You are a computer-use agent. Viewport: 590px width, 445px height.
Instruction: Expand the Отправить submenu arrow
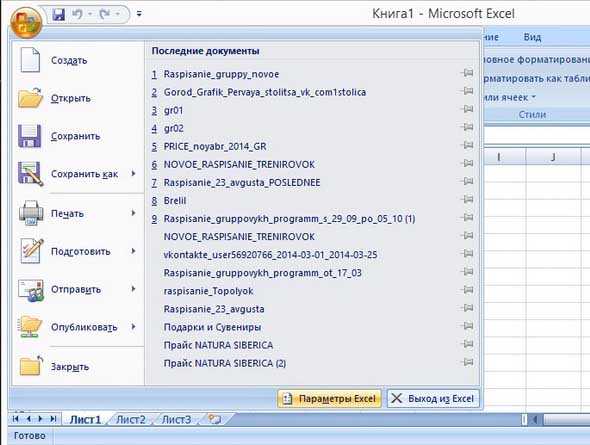coord(134,289)
